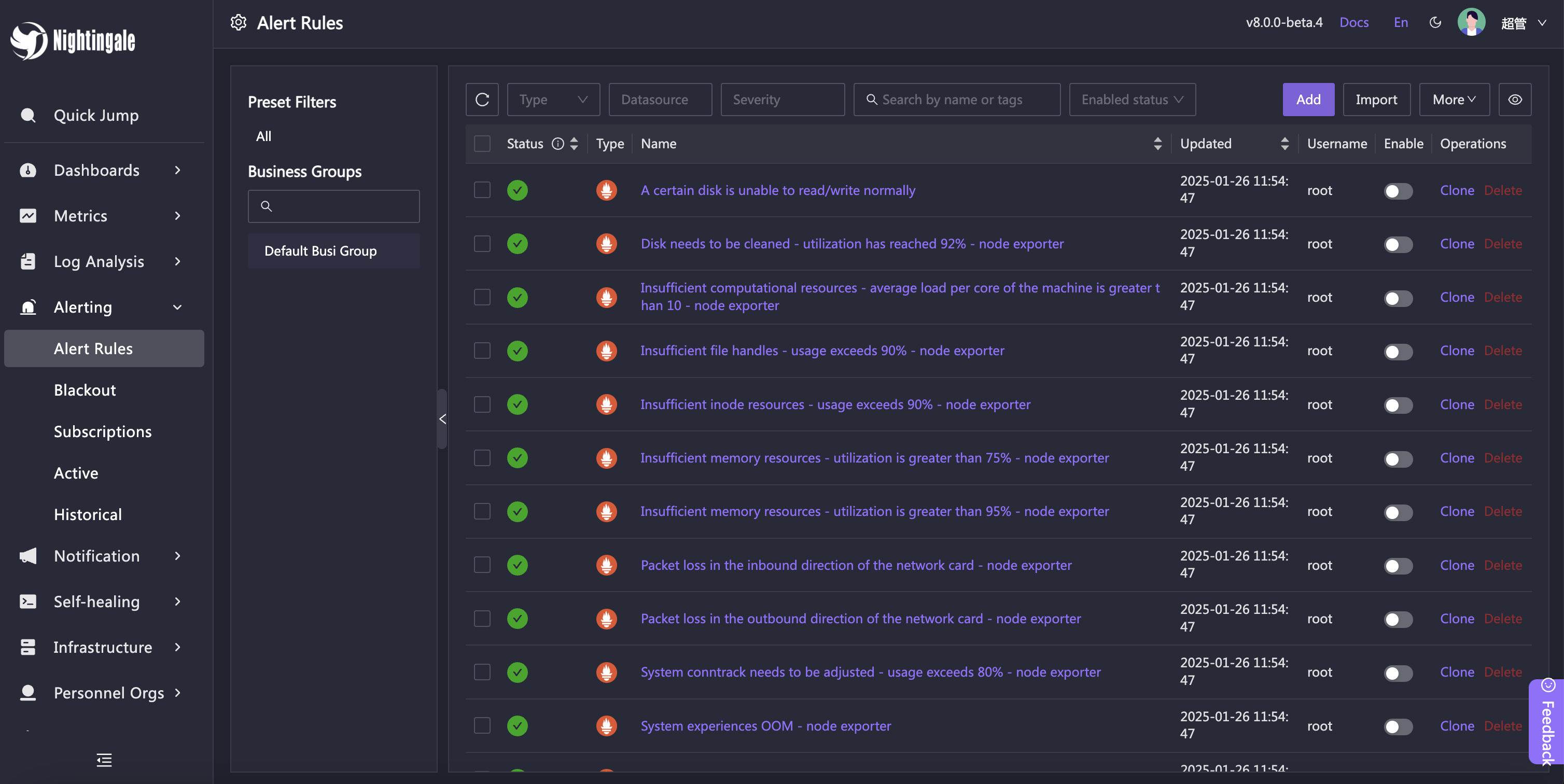Click the Metrics chart icon
This screenshot has width=1564, height=784.
(x=28, y=216)
